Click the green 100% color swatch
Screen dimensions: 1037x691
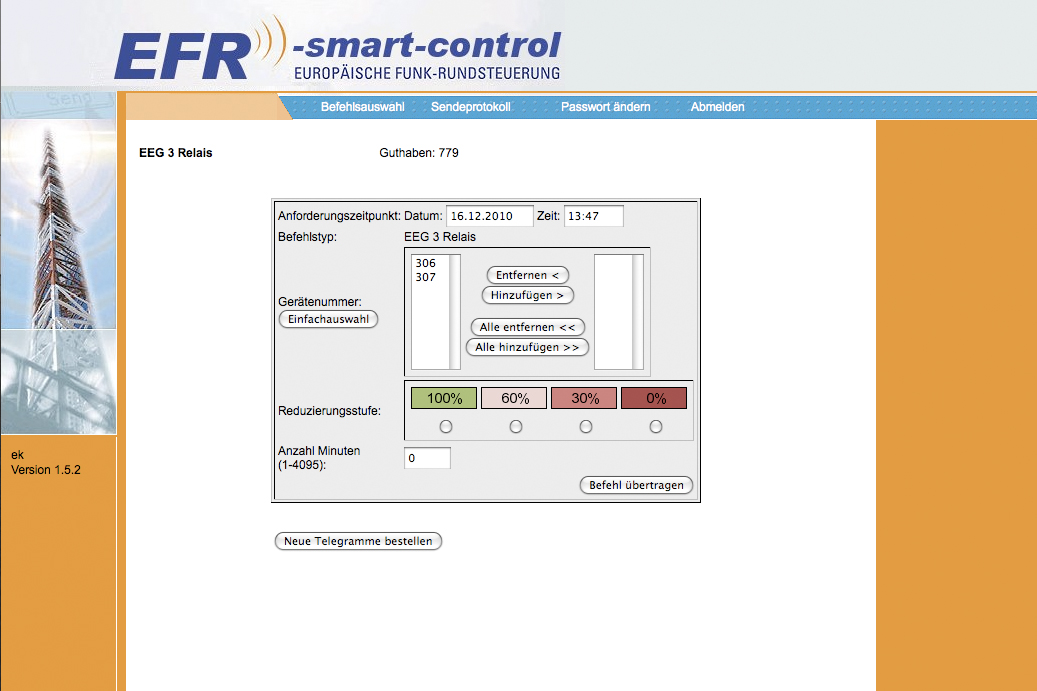pos(445,398)
